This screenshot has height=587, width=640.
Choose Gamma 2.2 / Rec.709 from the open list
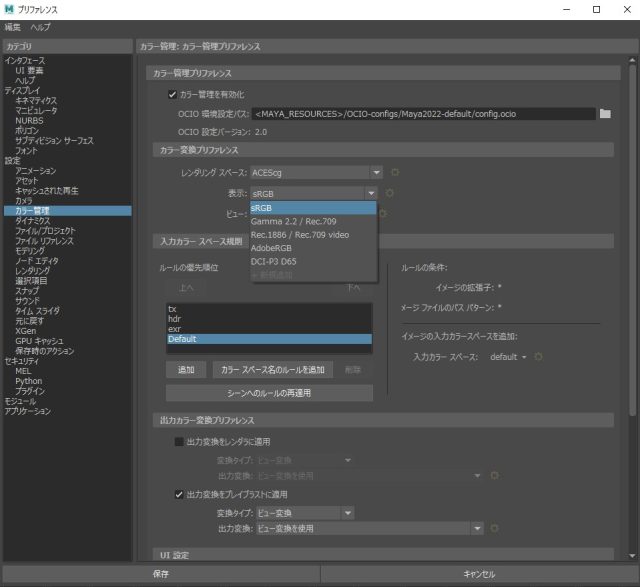point(293,221)
